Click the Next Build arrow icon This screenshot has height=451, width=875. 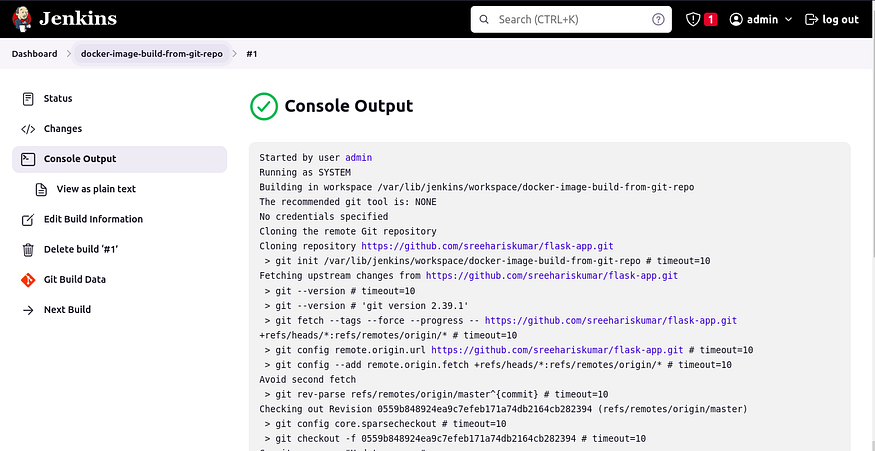click(28, 310)
